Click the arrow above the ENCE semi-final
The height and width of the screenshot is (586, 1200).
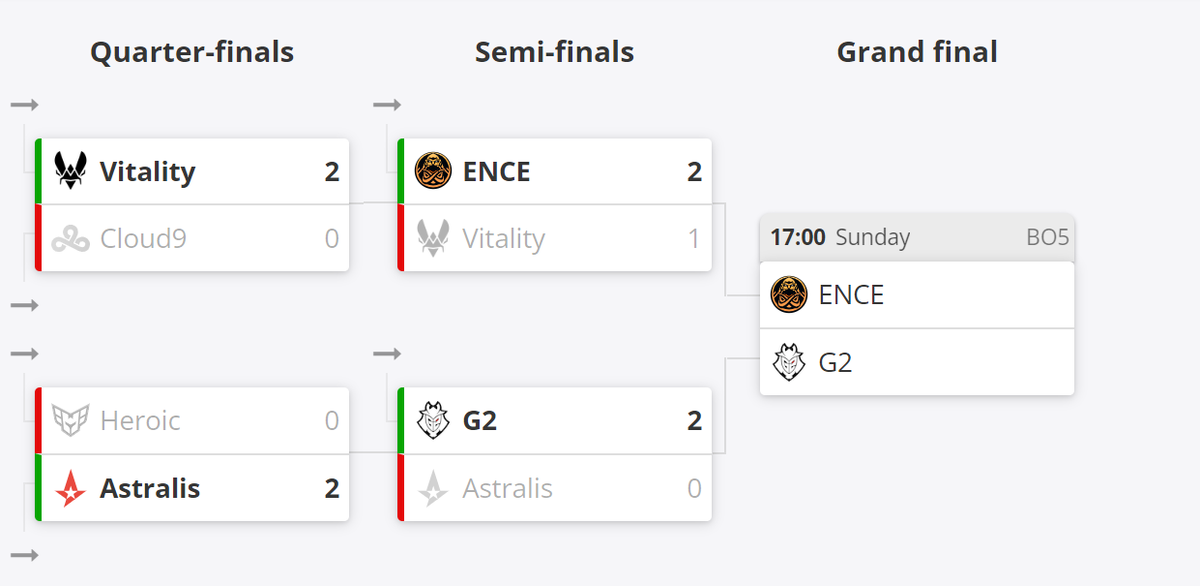click(387, 105)
